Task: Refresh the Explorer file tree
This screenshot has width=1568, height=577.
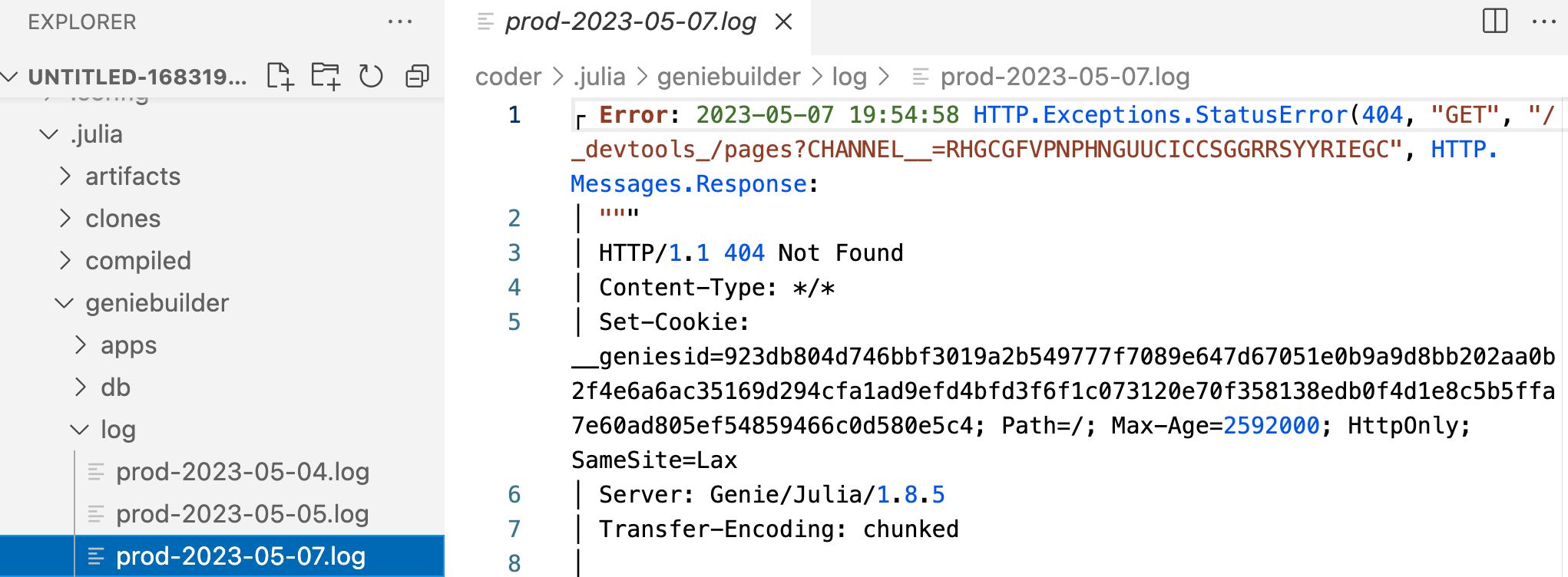Action: [372, 76]
